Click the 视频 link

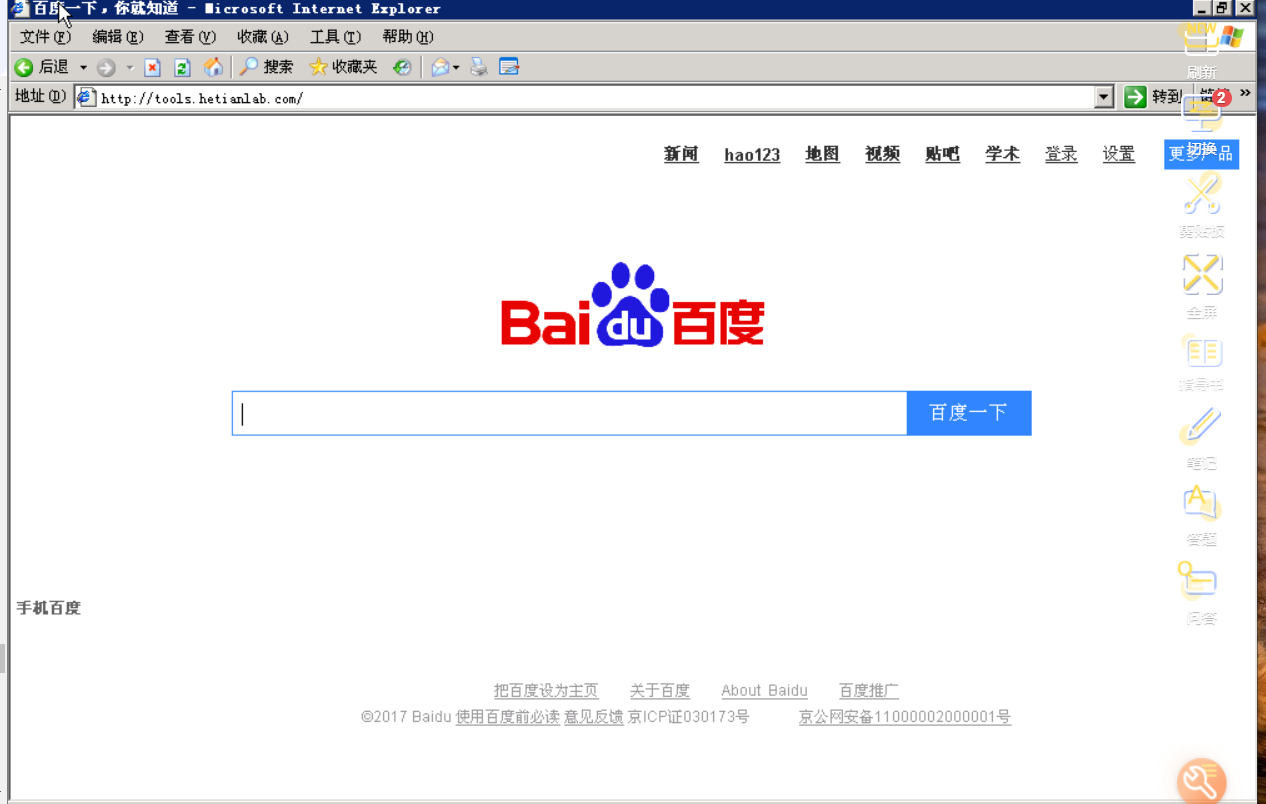point(882,154)
